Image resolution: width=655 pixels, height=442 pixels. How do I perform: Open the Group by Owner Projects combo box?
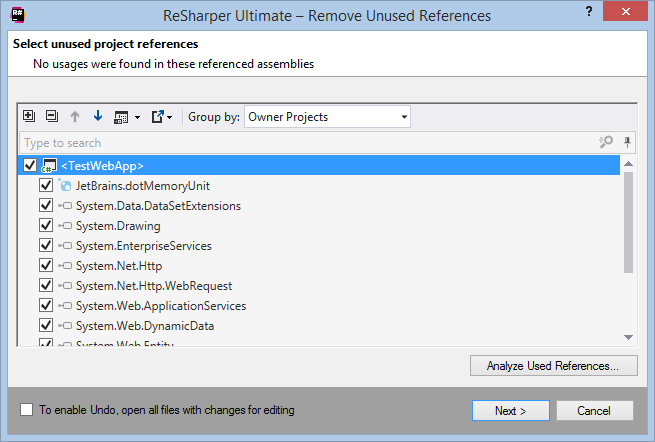(x=328, y=117)
